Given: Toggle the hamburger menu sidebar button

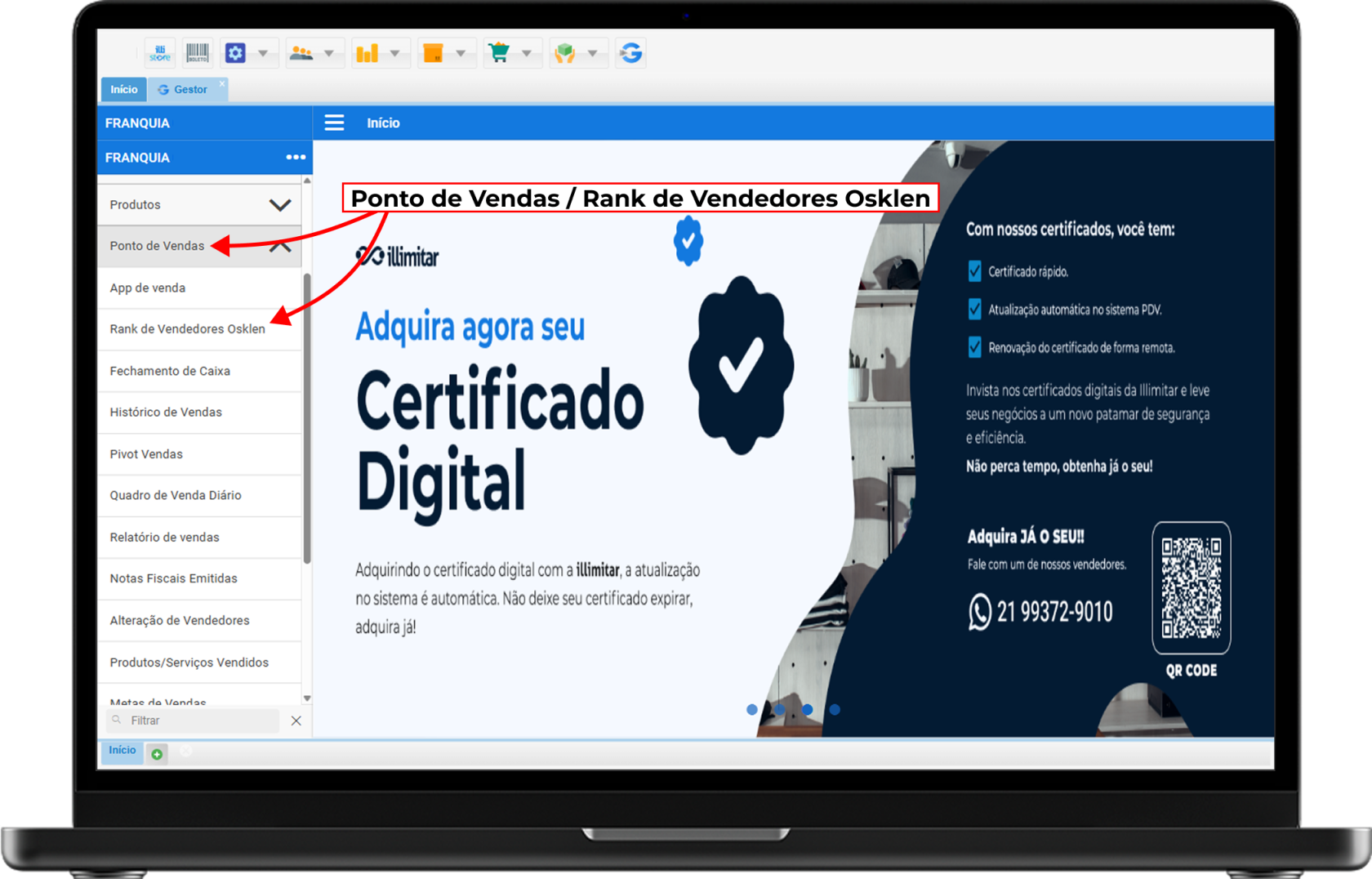Looking at the screenshot, I should (x=334, y=123).
